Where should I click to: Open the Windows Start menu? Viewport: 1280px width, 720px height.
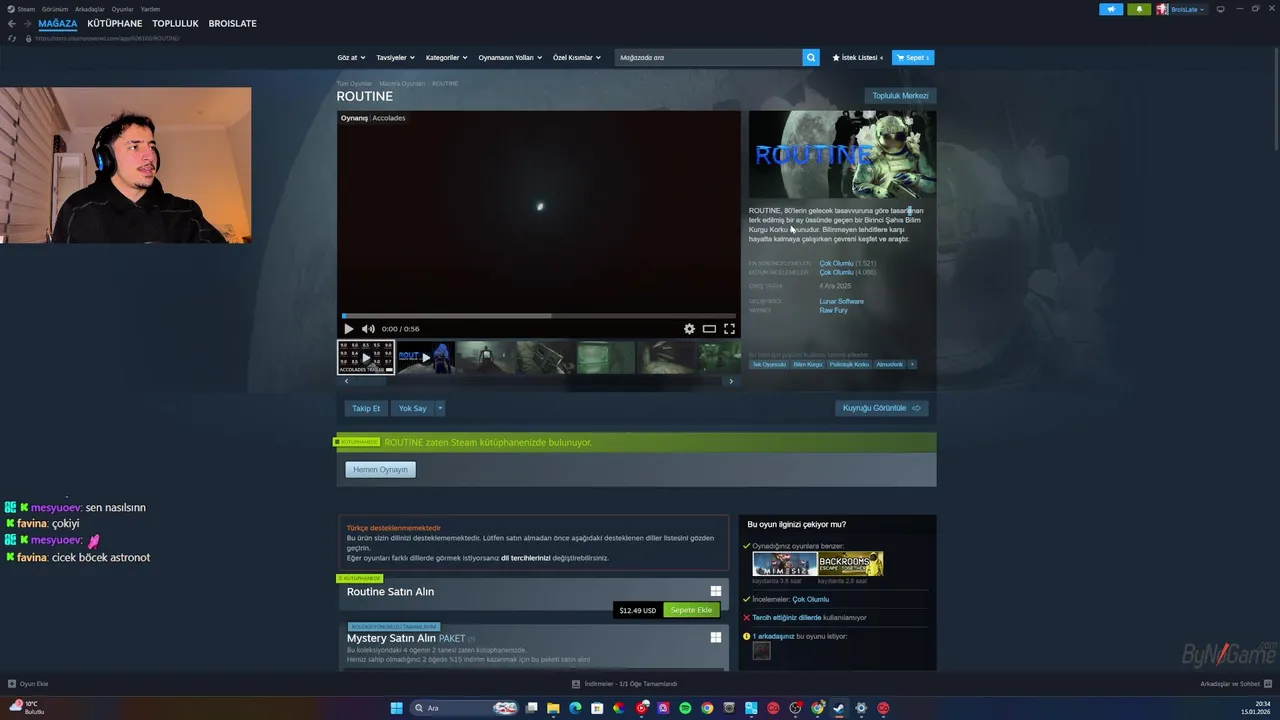coord(396,708)
